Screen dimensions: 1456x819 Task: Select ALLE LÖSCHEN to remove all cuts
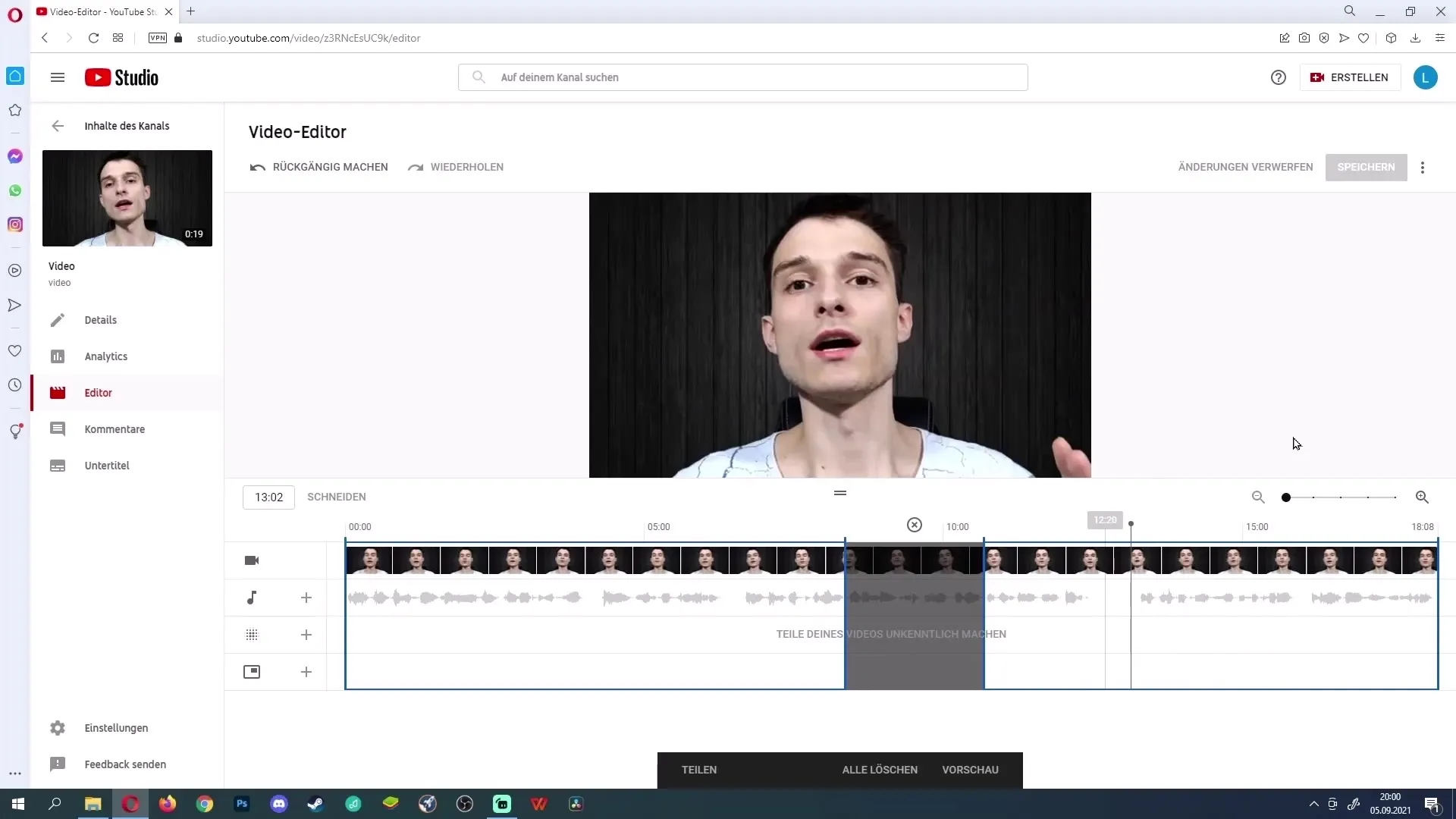880,770
